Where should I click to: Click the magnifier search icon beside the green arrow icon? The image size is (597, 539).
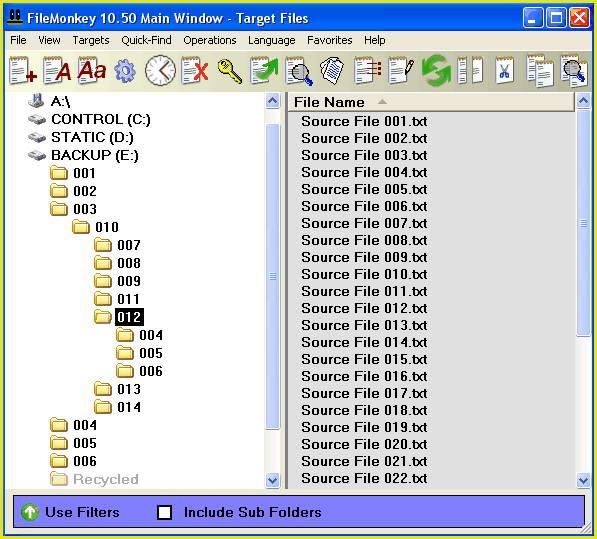point(299,71)
